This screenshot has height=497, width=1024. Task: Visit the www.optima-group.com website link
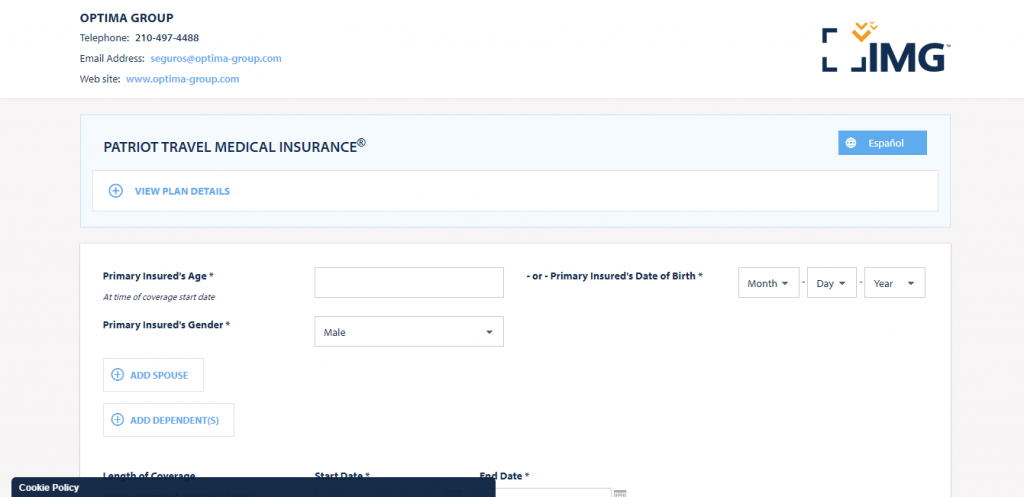183,79
